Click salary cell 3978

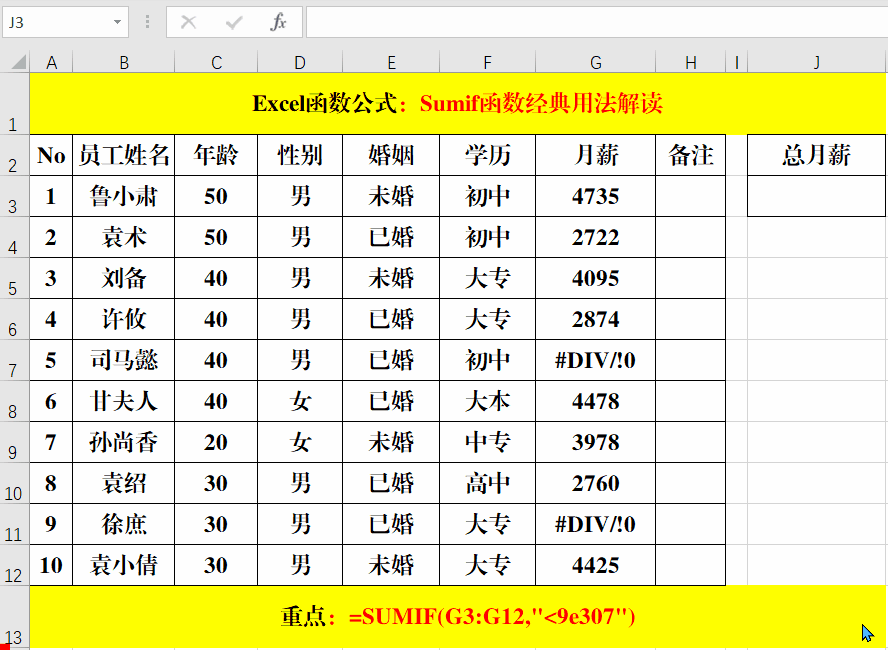coord(595,442)
